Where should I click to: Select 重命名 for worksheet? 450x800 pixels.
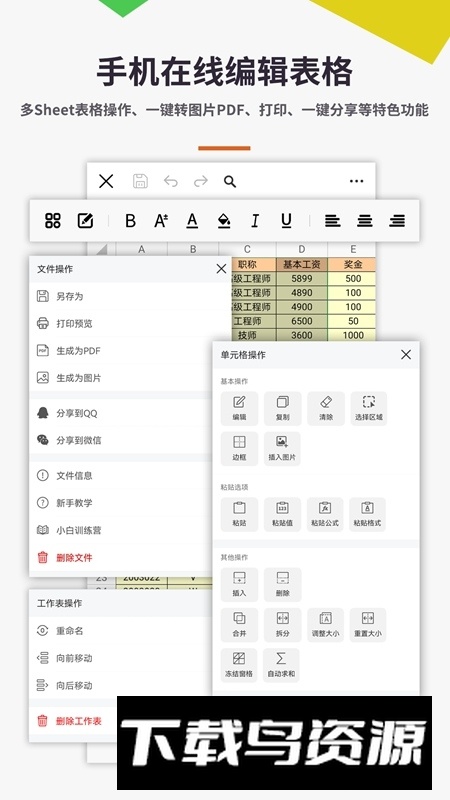tap(120, 631)
